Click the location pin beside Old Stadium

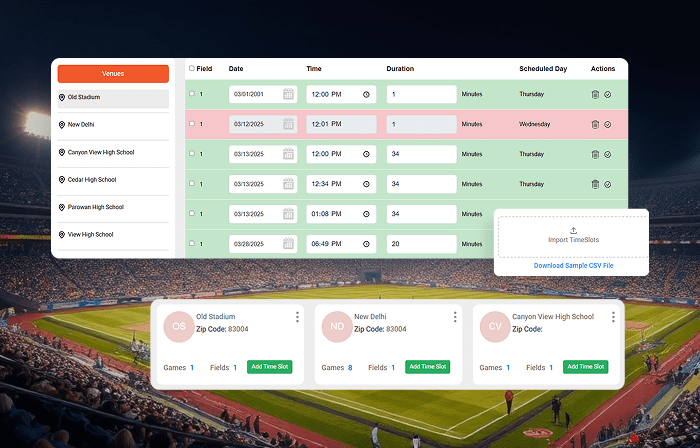click(62, 97)
